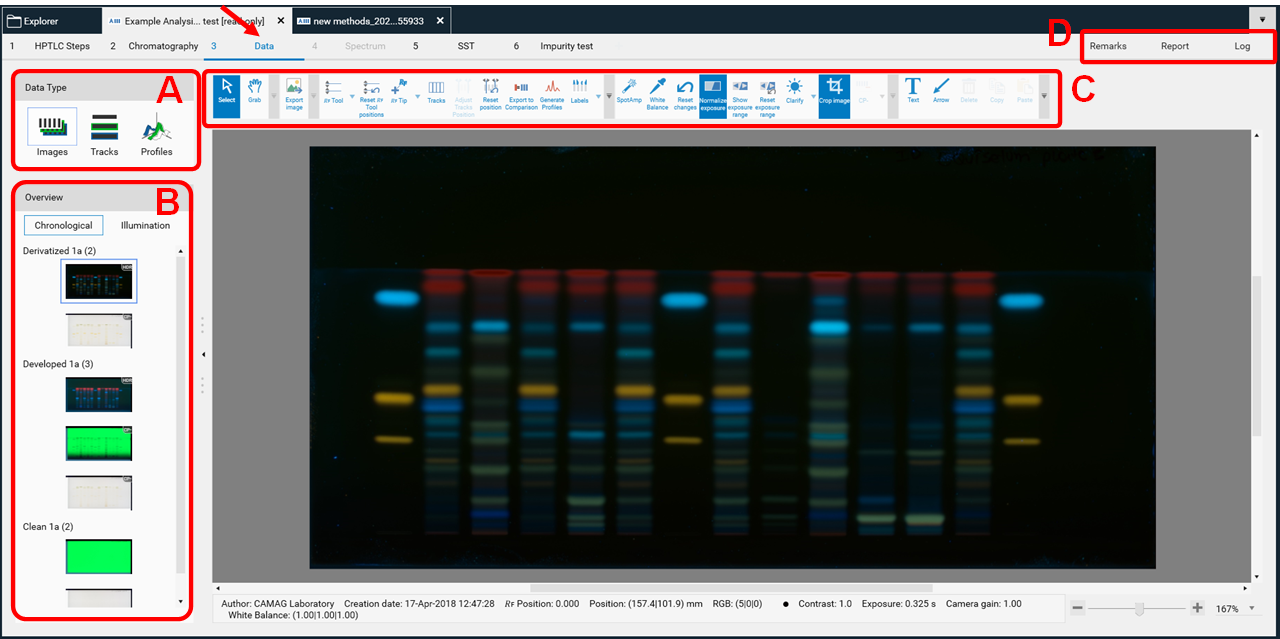Image resolution: width=1280 pixels, height=639 pixels.
Task: Open the Crop image tool
Action: pos(834,97)
